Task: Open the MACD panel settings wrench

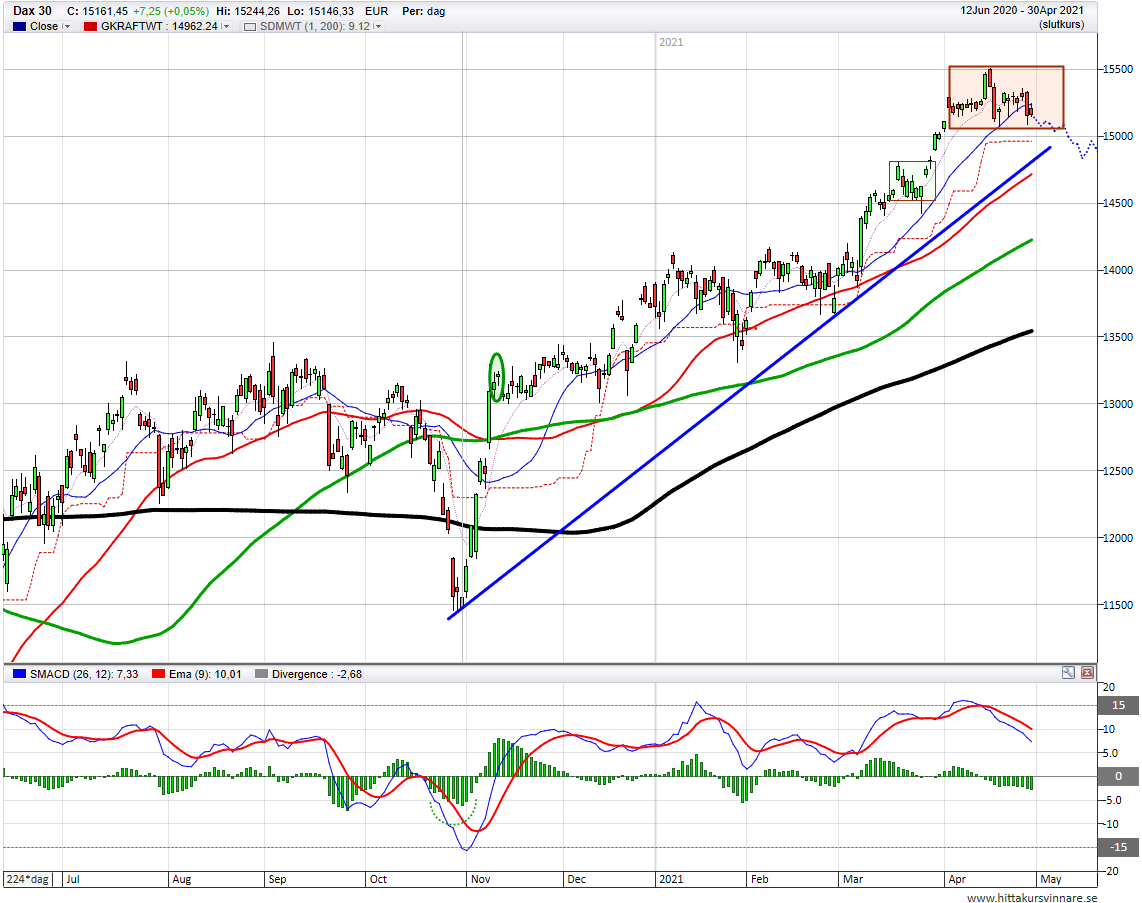Action: [x=1068, y=673]
